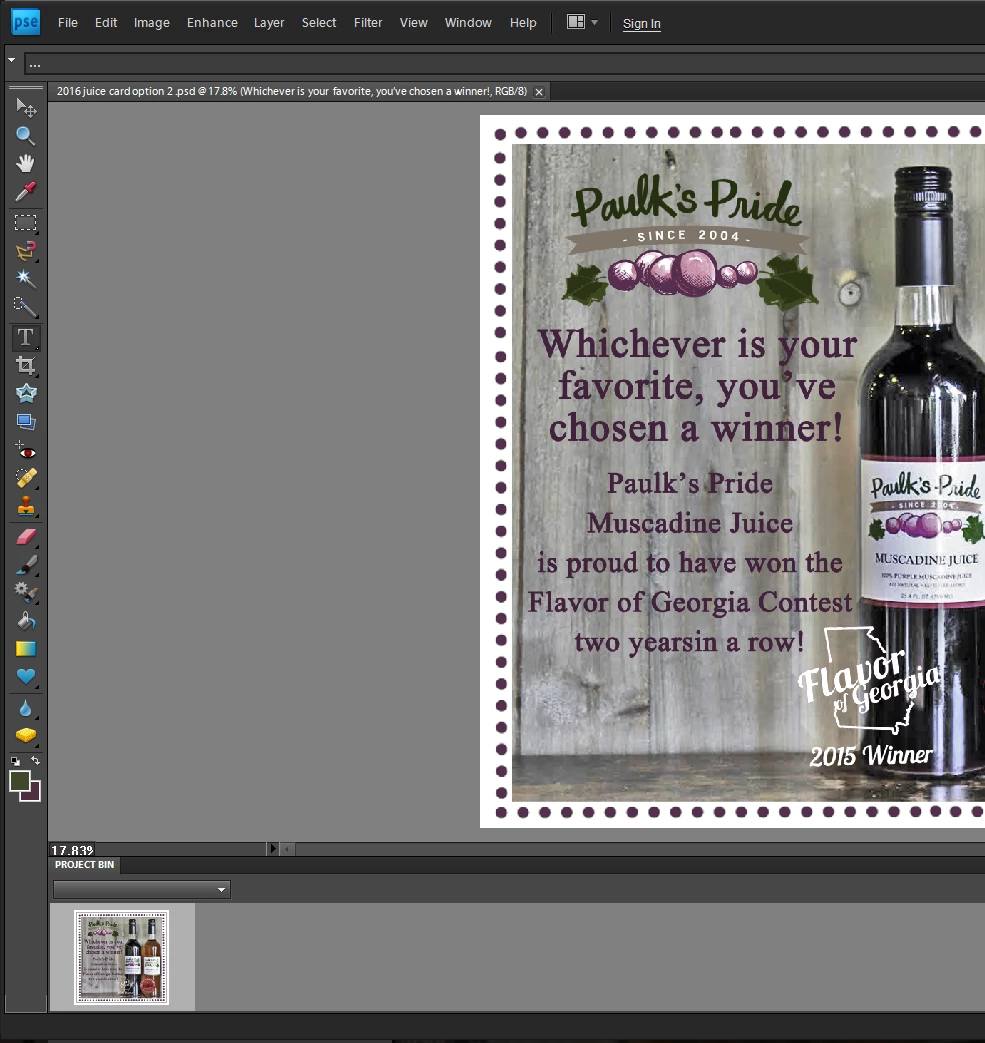Viewport: 985px width, 1043px height.
Task: Click the horizontal scrollbar left arrow
Action: tap(287, 849)
